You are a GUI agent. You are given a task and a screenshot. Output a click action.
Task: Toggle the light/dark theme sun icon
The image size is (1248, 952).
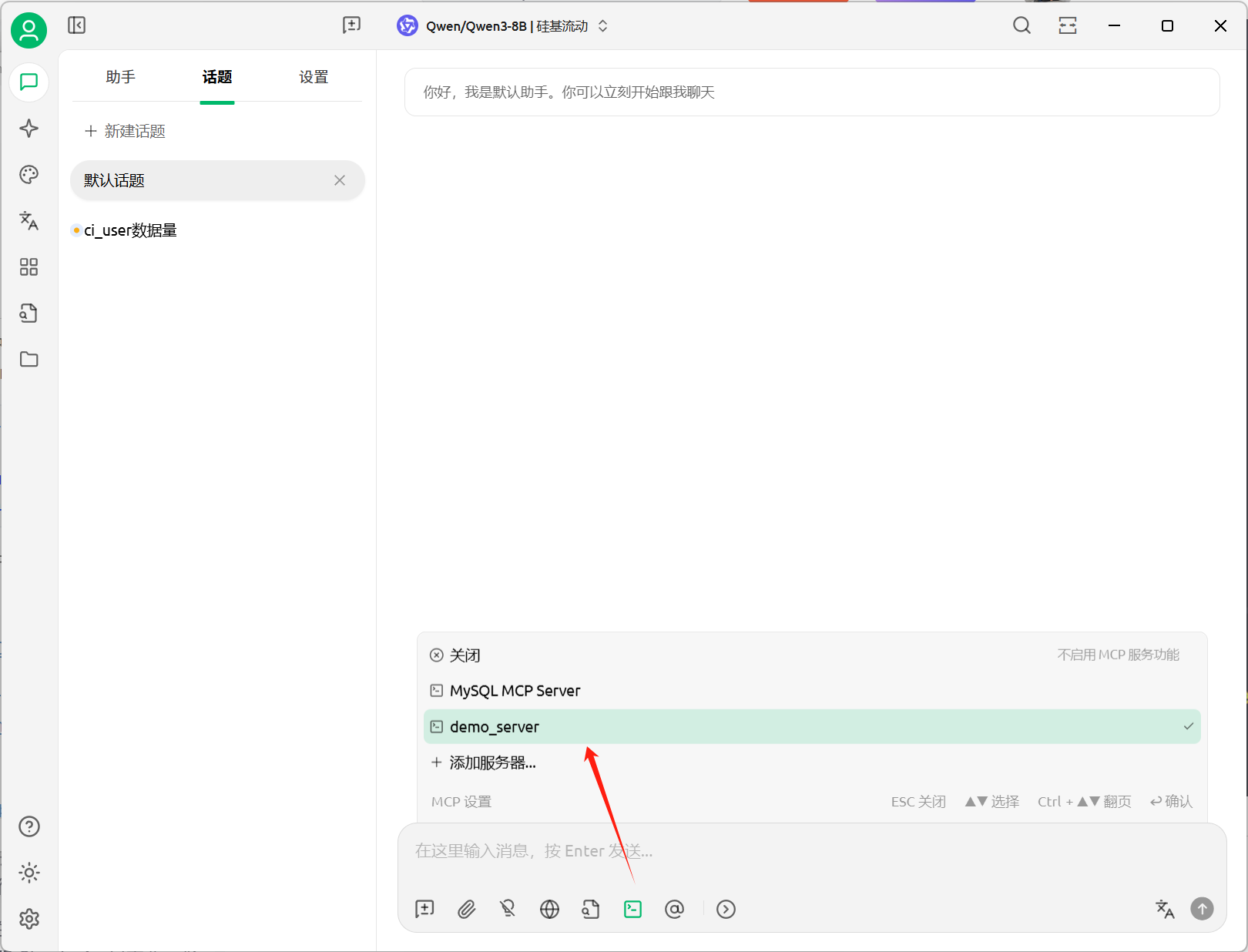coord(29,873)
